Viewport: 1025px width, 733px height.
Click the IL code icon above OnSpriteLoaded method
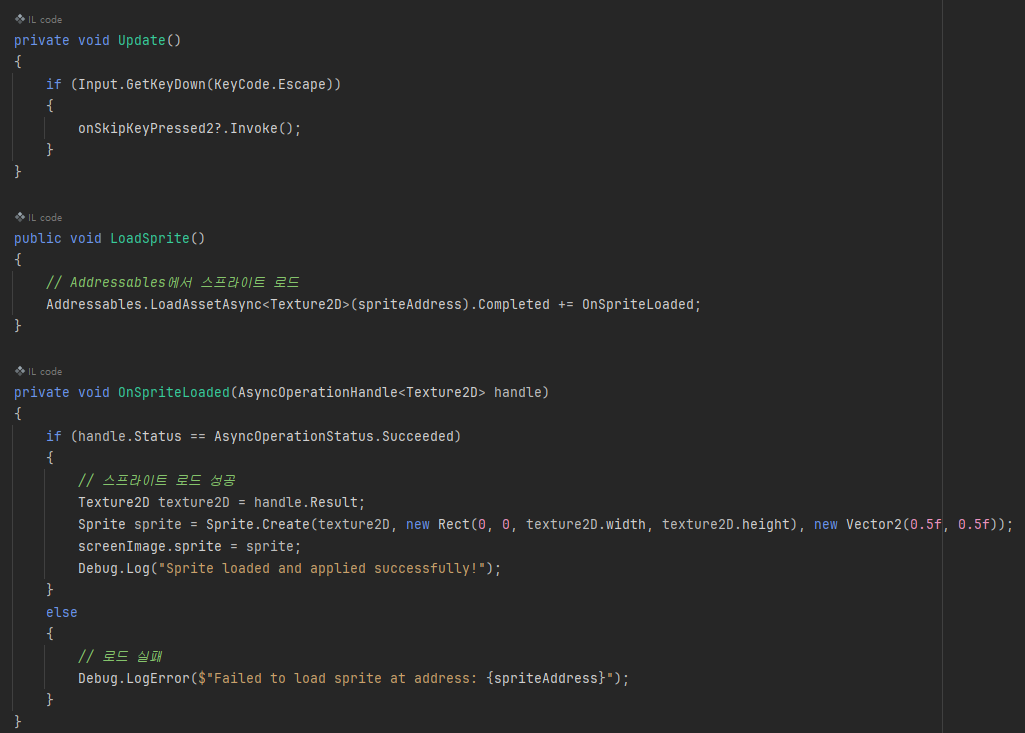(19, 371)
